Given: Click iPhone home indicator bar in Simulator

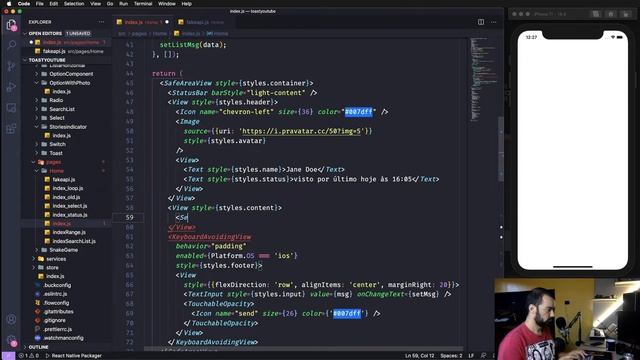Looking at the screenshot, I should pos(573,267).
